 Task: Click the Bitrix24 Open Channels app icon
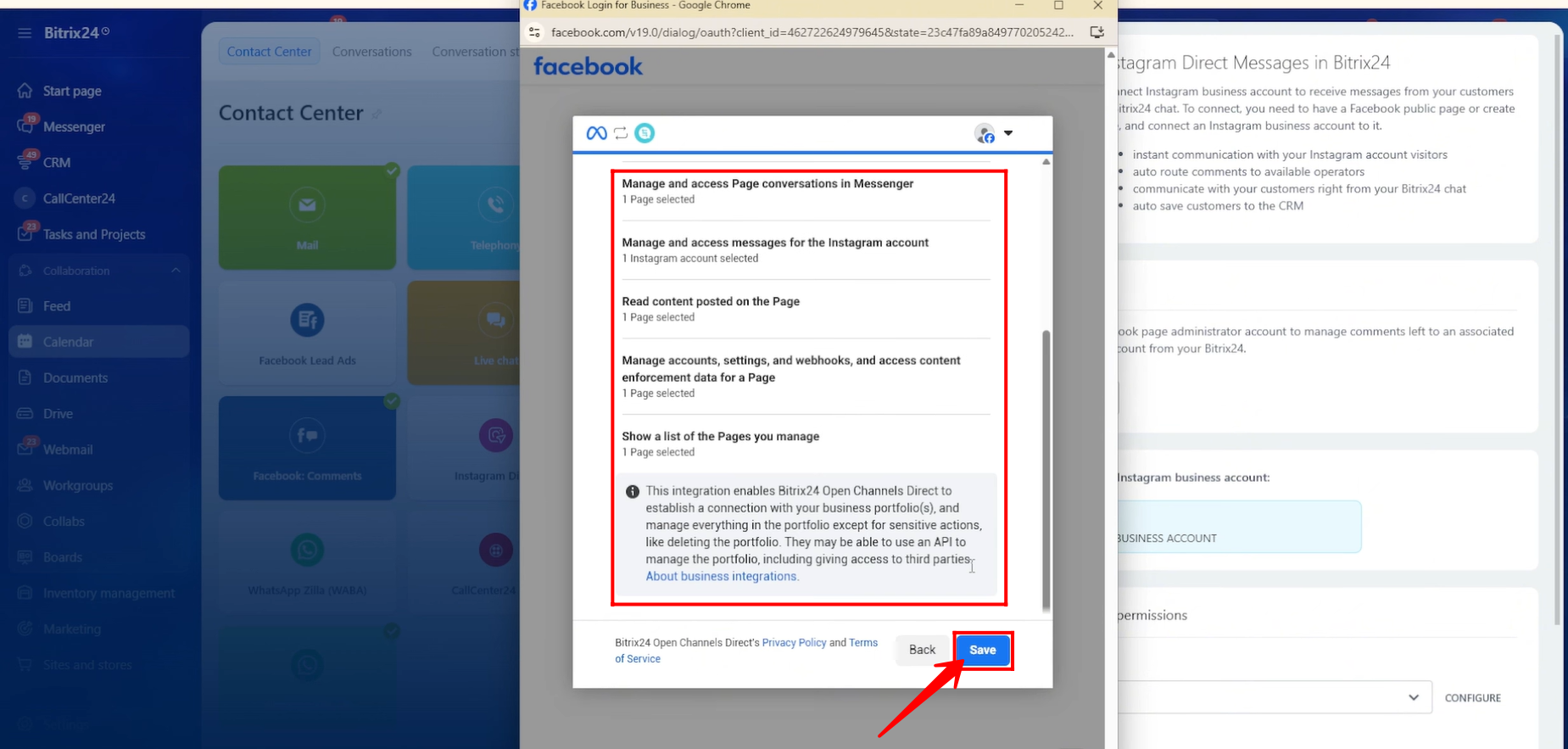pyautogui.click(x=644, y=133)
